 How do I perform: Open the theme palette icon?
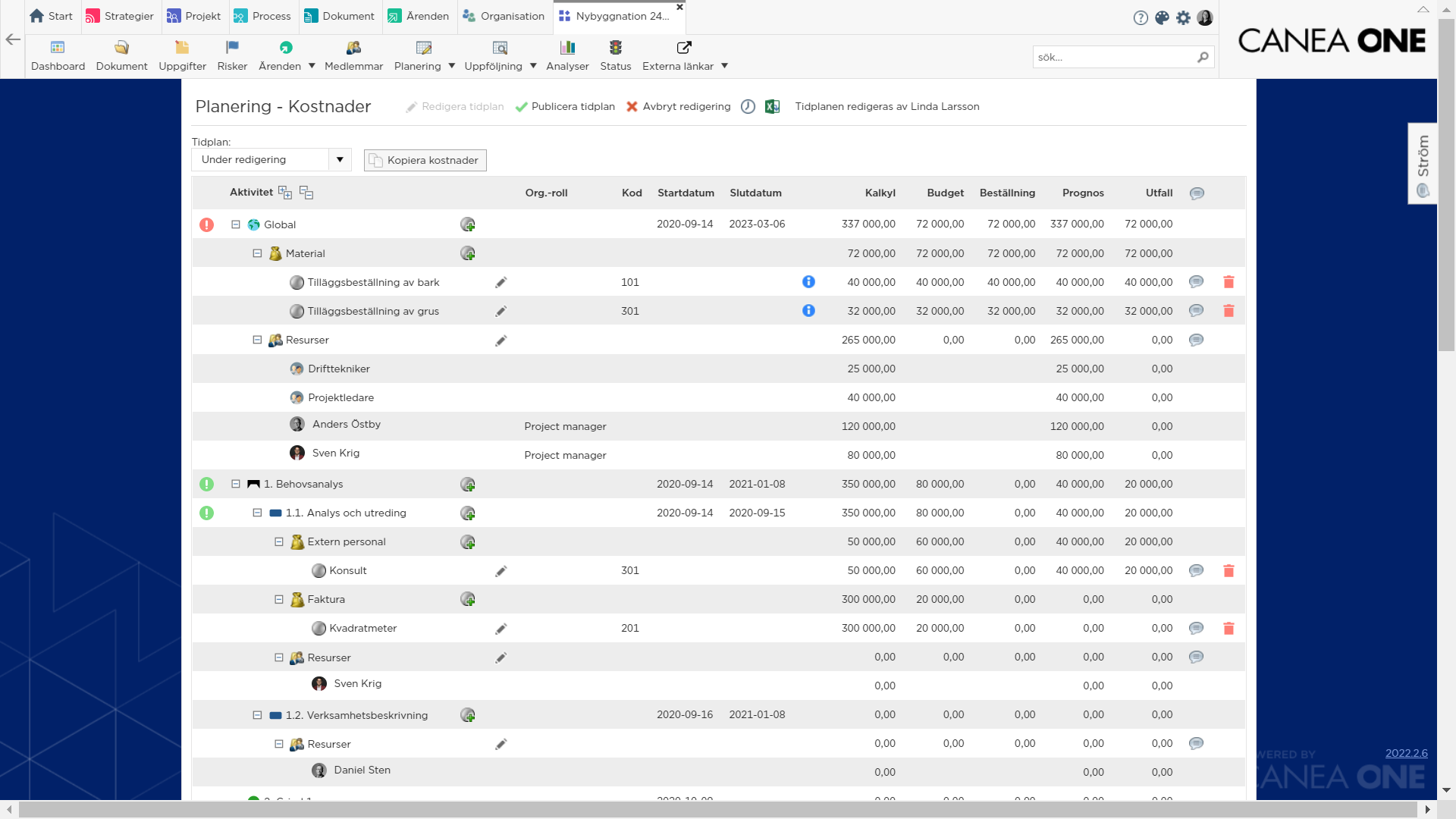(x=1162, y=17)
